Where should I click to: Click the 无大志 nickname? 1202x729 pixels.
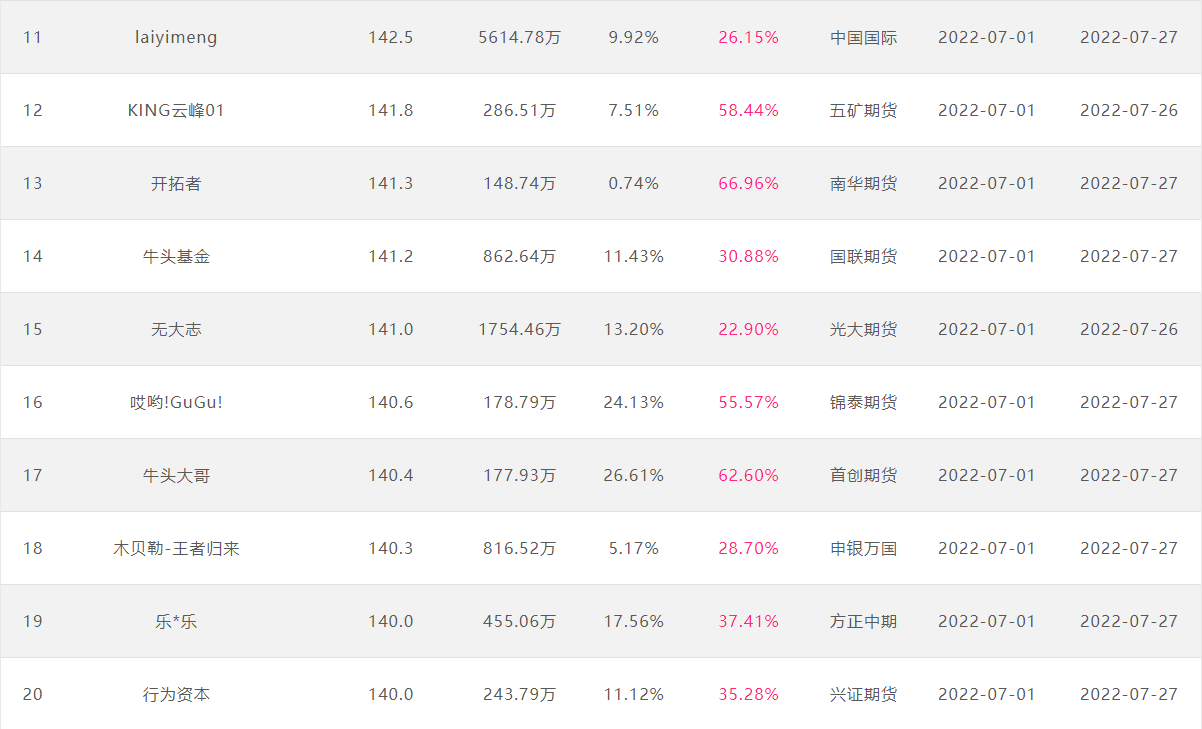[x=176, y=330]
